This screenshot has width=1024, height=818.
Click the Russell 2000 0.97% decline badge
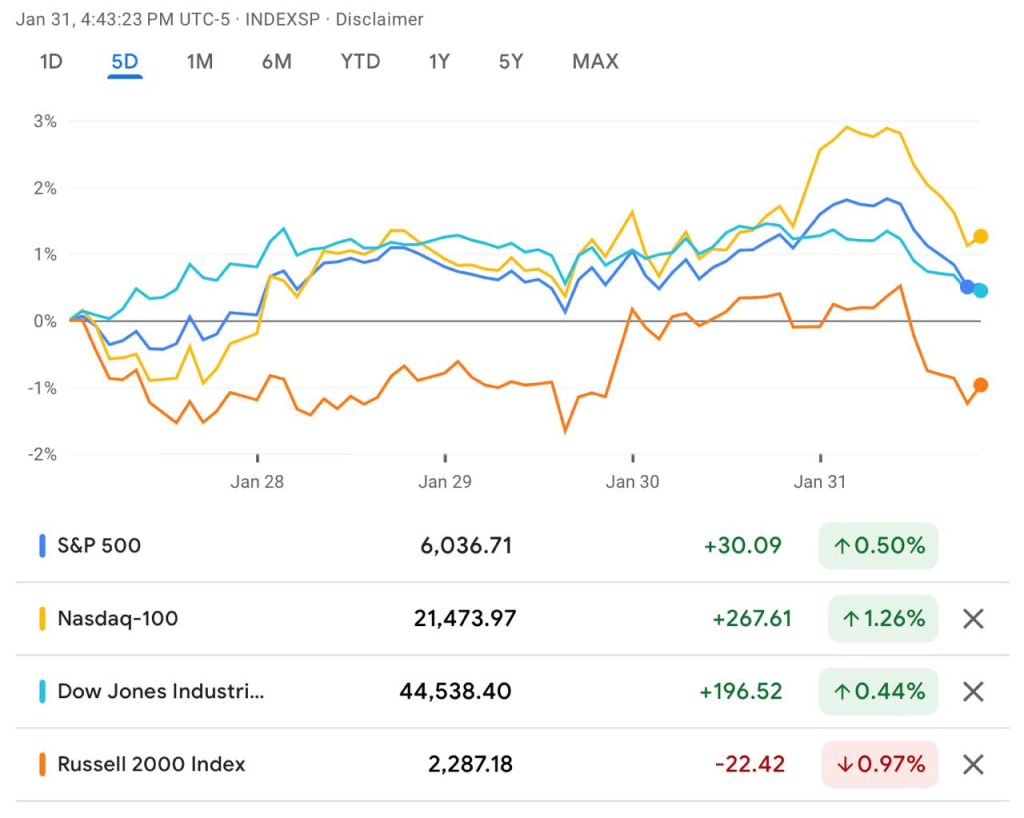point(880,765)
